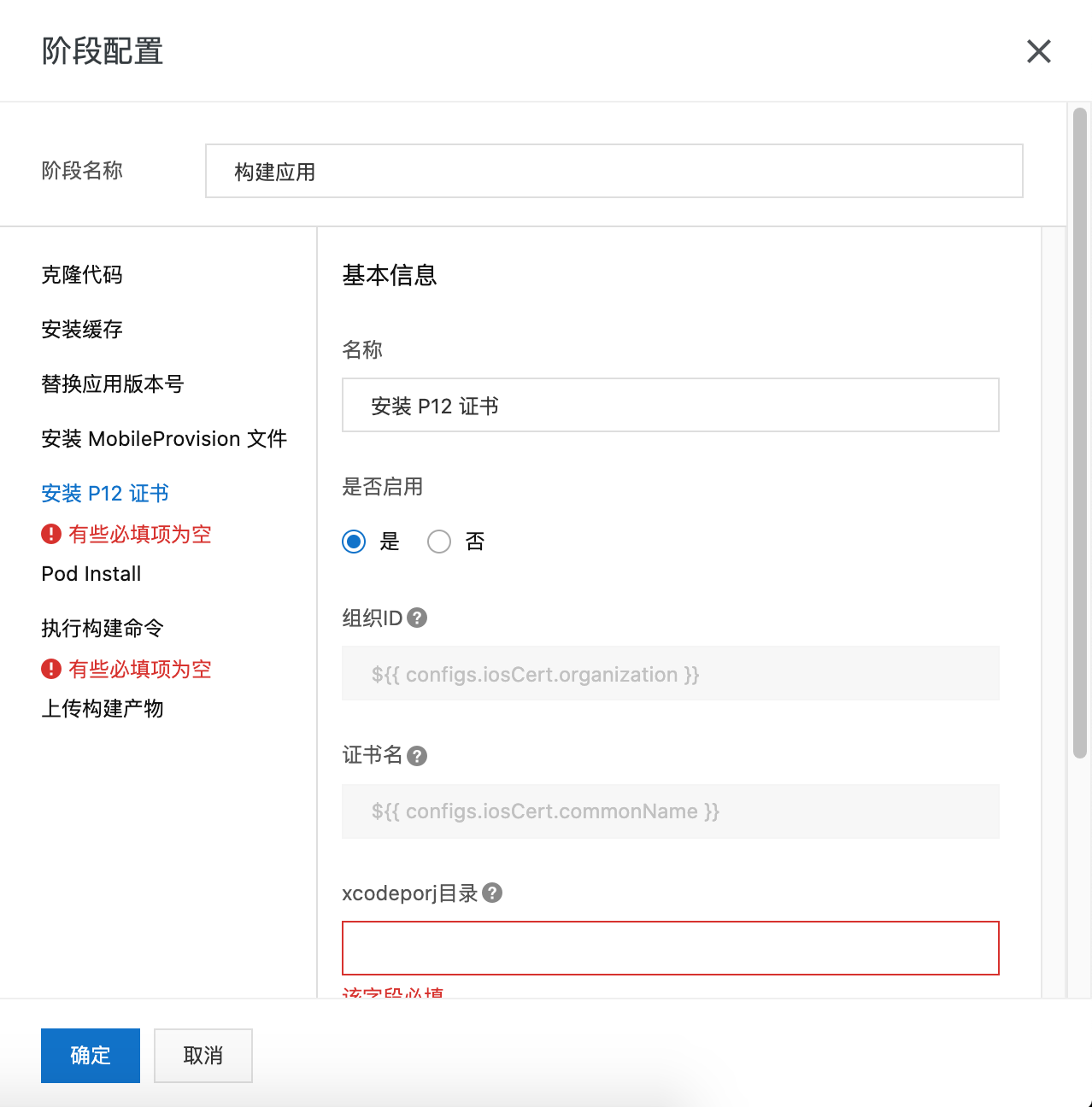Focus 名称 field containing 安装 P12 证书
This screenshot has height=1107, width=1092.
point(671,405)
